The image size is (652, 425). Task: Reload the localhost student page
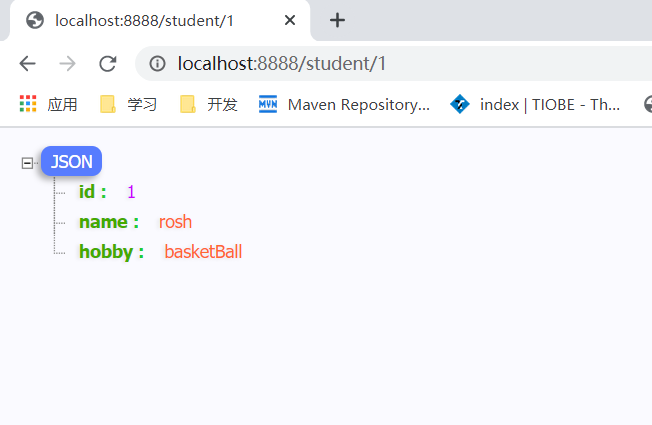pyautogui.click(x=107, y=64)
